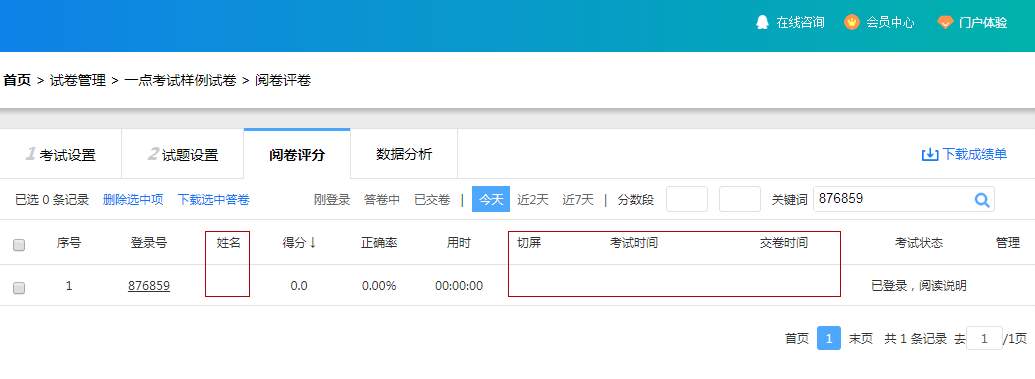Click the 正确率 column header

coord(379,243)
